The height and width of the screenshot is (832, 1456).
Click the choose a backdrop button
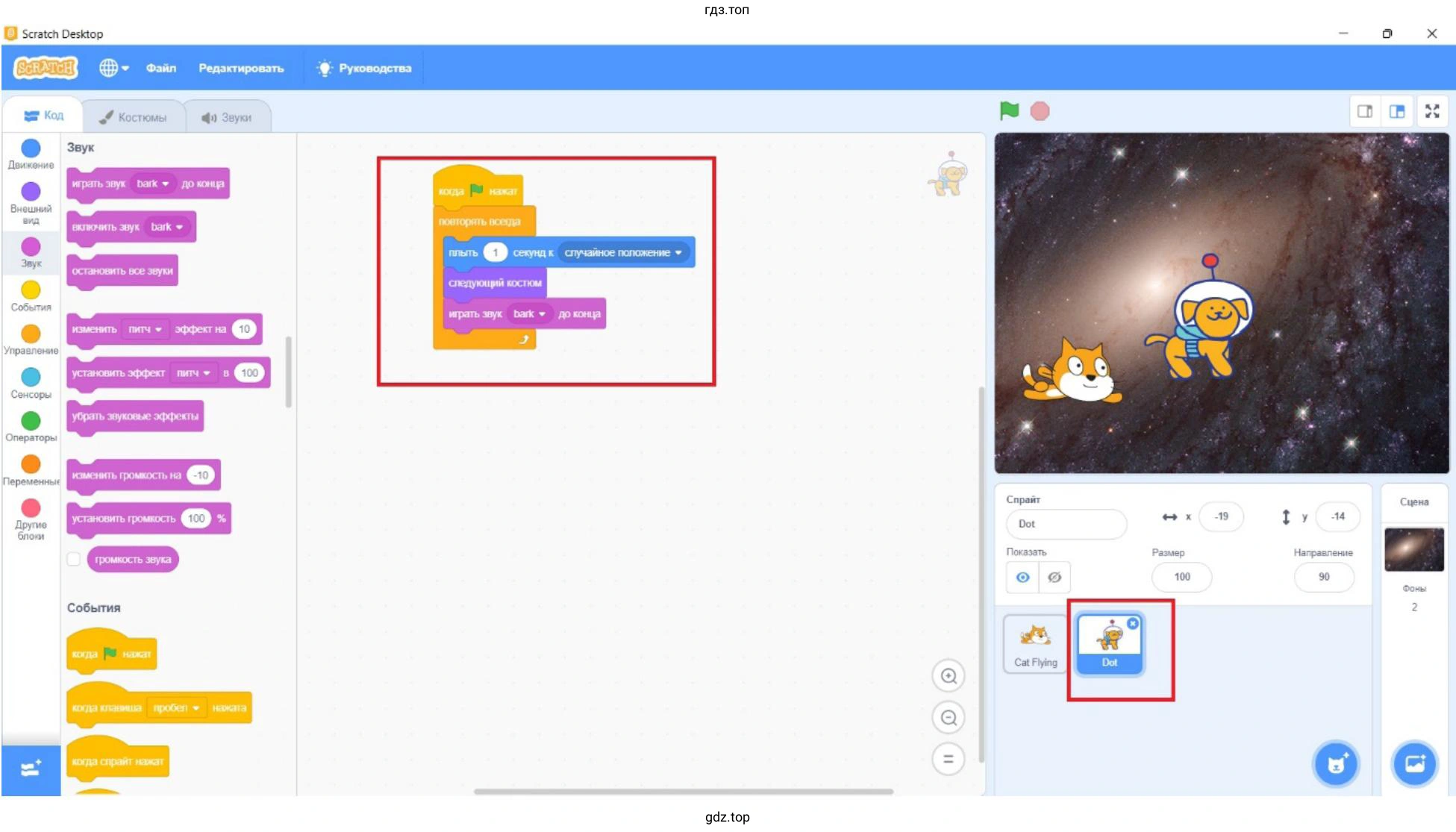click(x=1413, y=764)
